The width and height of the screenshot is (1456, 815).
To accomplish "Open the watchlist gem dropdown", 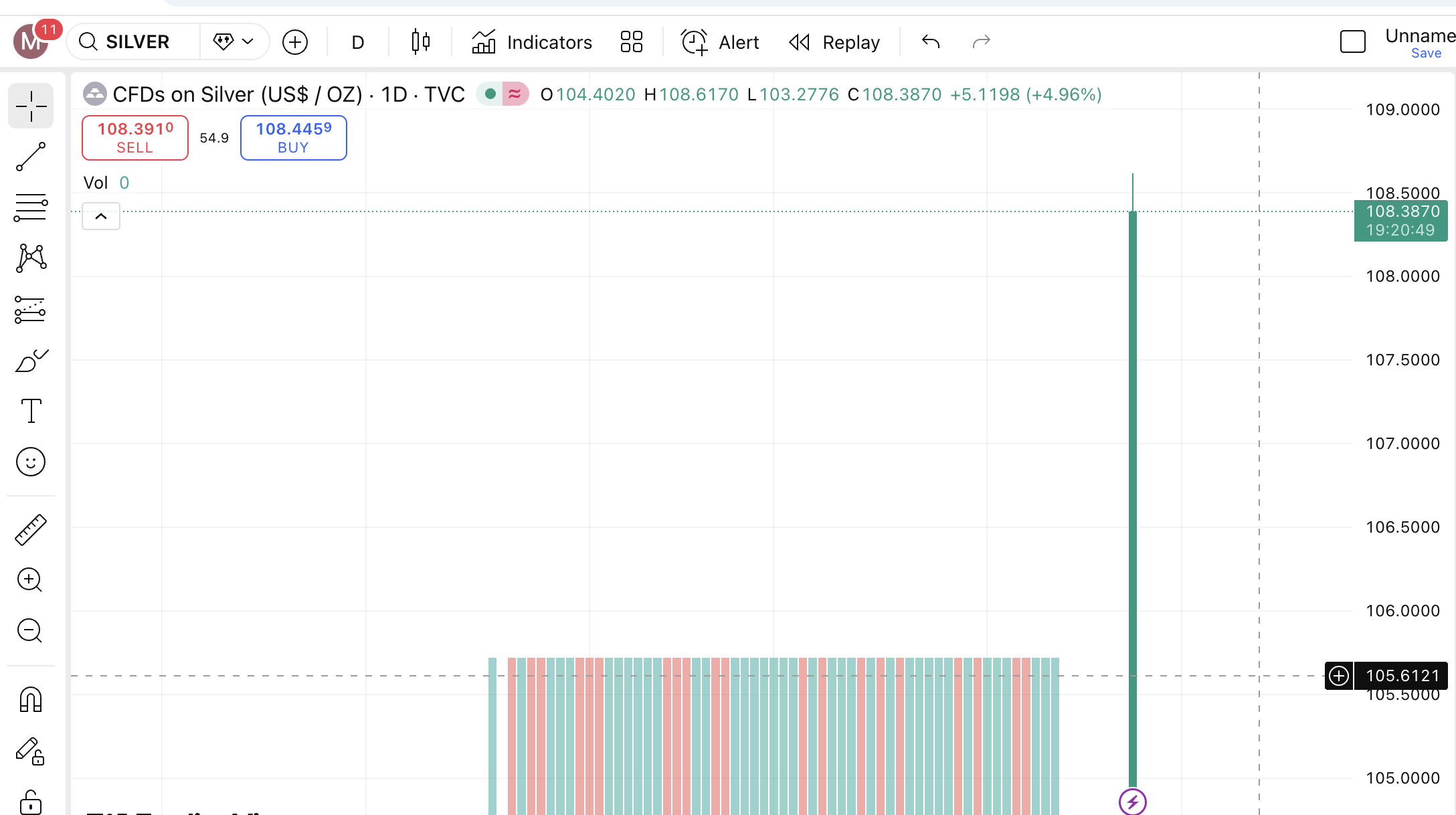I will [233, 41].
